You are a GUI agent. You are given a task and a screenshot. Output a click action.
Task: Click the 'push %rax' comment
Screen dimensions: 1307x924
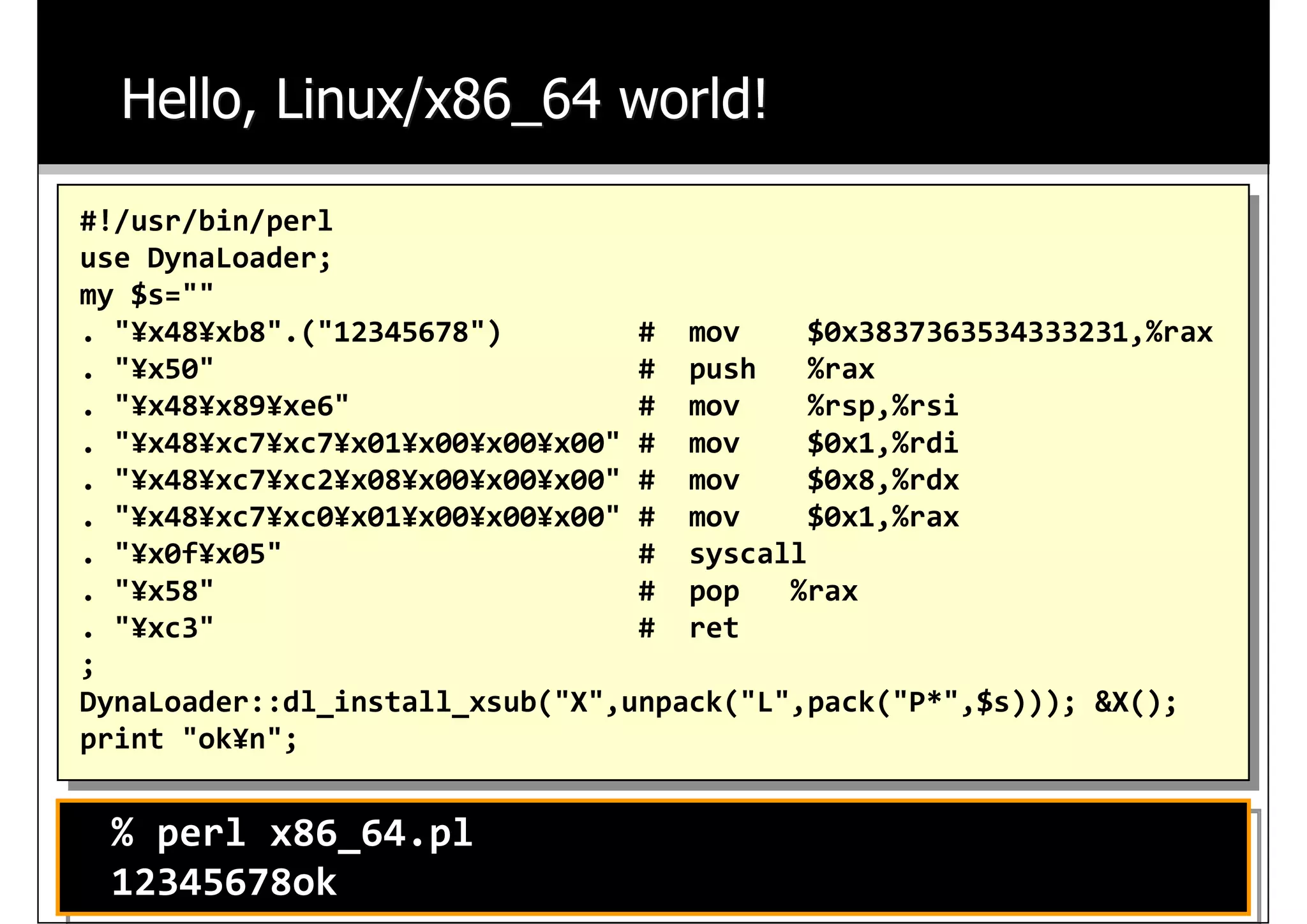pos(781,369)
